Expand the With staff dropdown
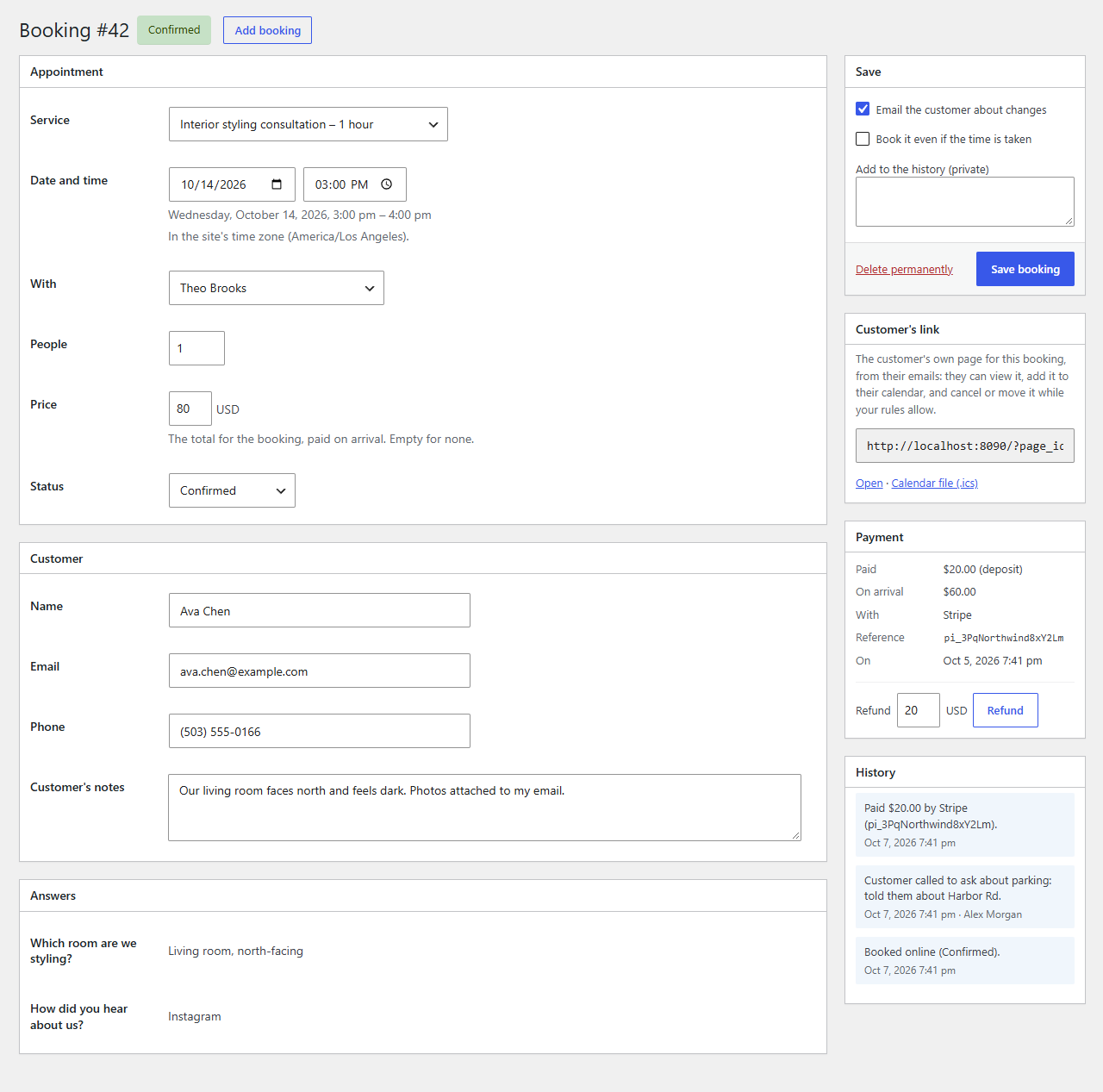 (277, 288)
